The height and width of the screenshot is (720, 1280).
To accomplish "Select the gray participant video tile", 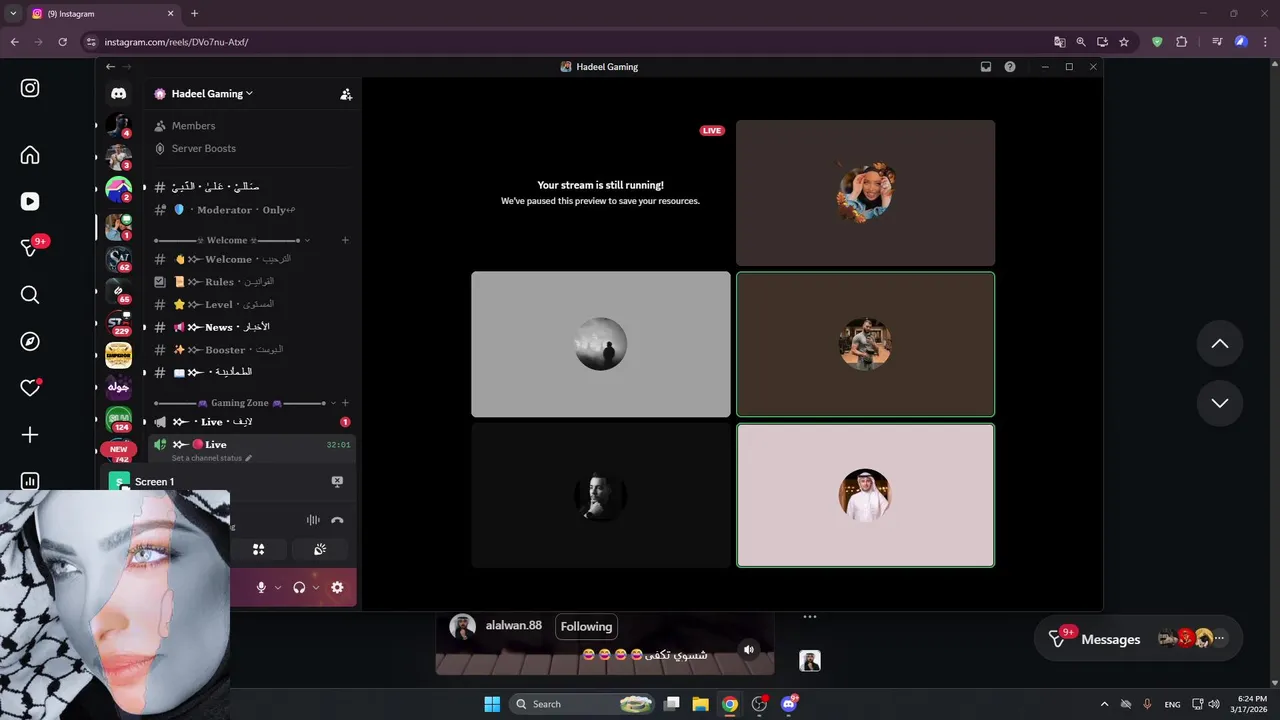I will [601, 344].
